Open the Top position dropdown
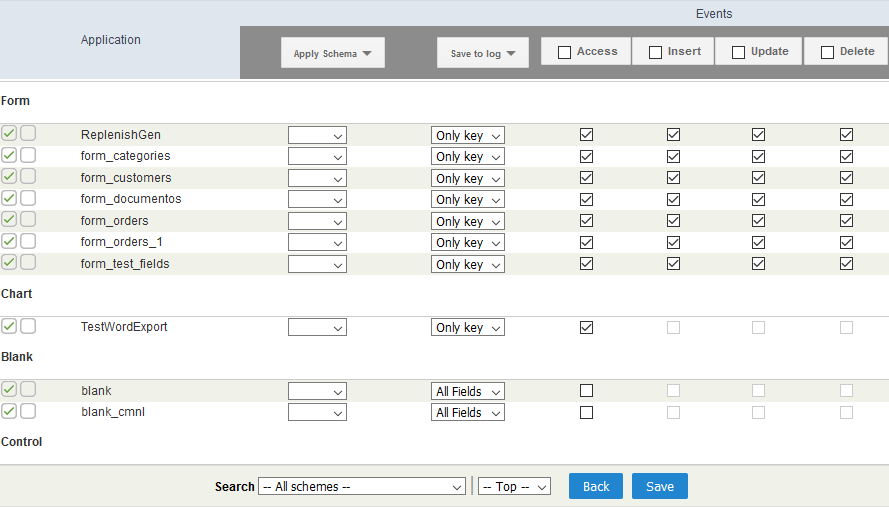The height and width of the screenshot is (507, 889). [514, 487]
